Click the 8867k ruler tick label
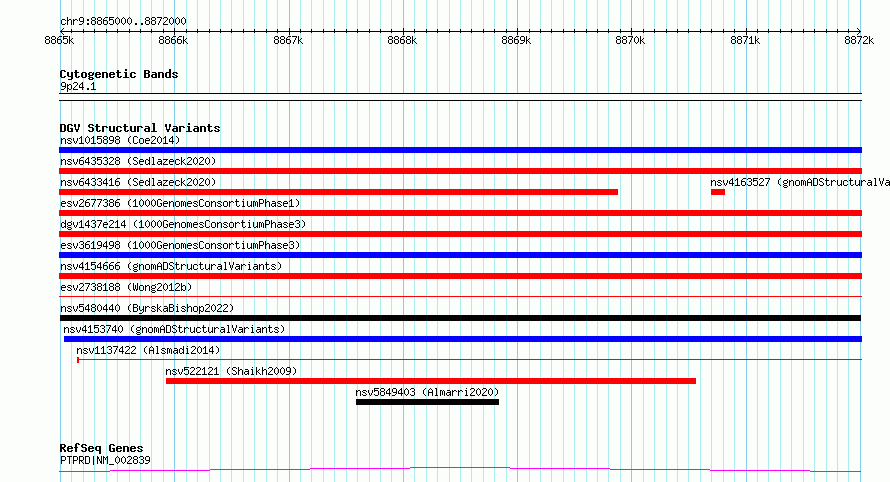The width and height of the screenshot is (890, 482). coord(288,40)
